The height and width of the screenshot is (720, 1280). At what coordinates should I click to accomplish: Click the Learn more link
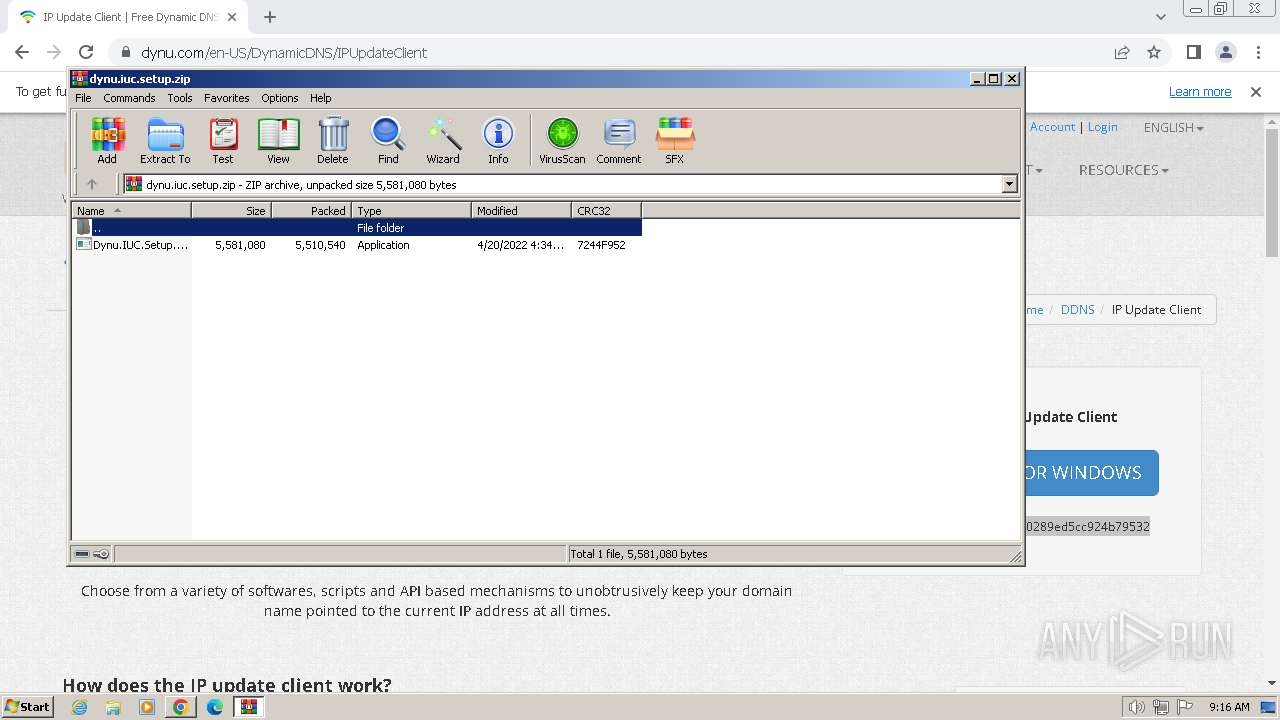click(x=1200, y=91)
